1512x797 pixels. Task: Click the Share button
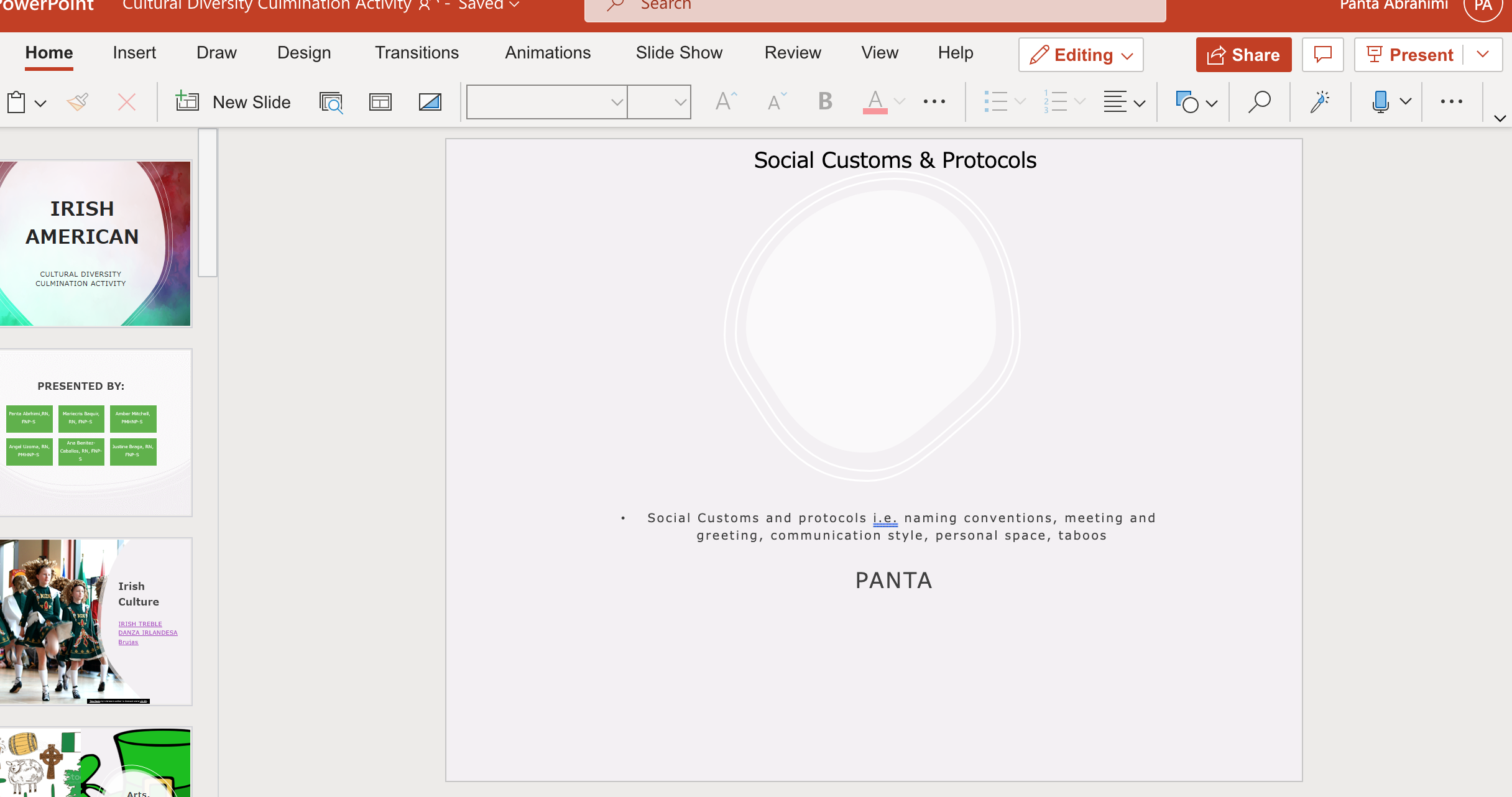click(1243, 55)
